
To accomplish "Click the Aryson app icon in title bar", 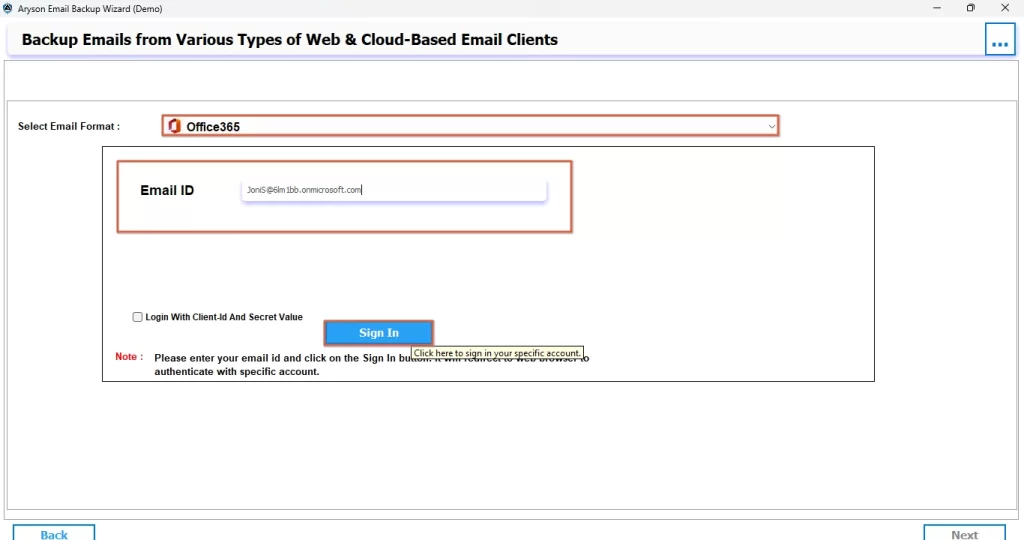I will pos(7,8).
